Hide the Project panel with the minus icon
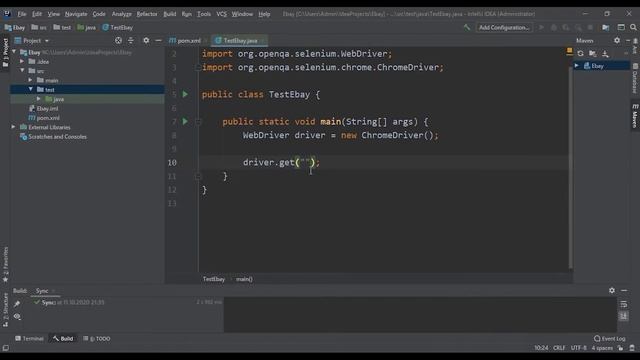This screenshot has width=640, height=360. tap(158, 40)
